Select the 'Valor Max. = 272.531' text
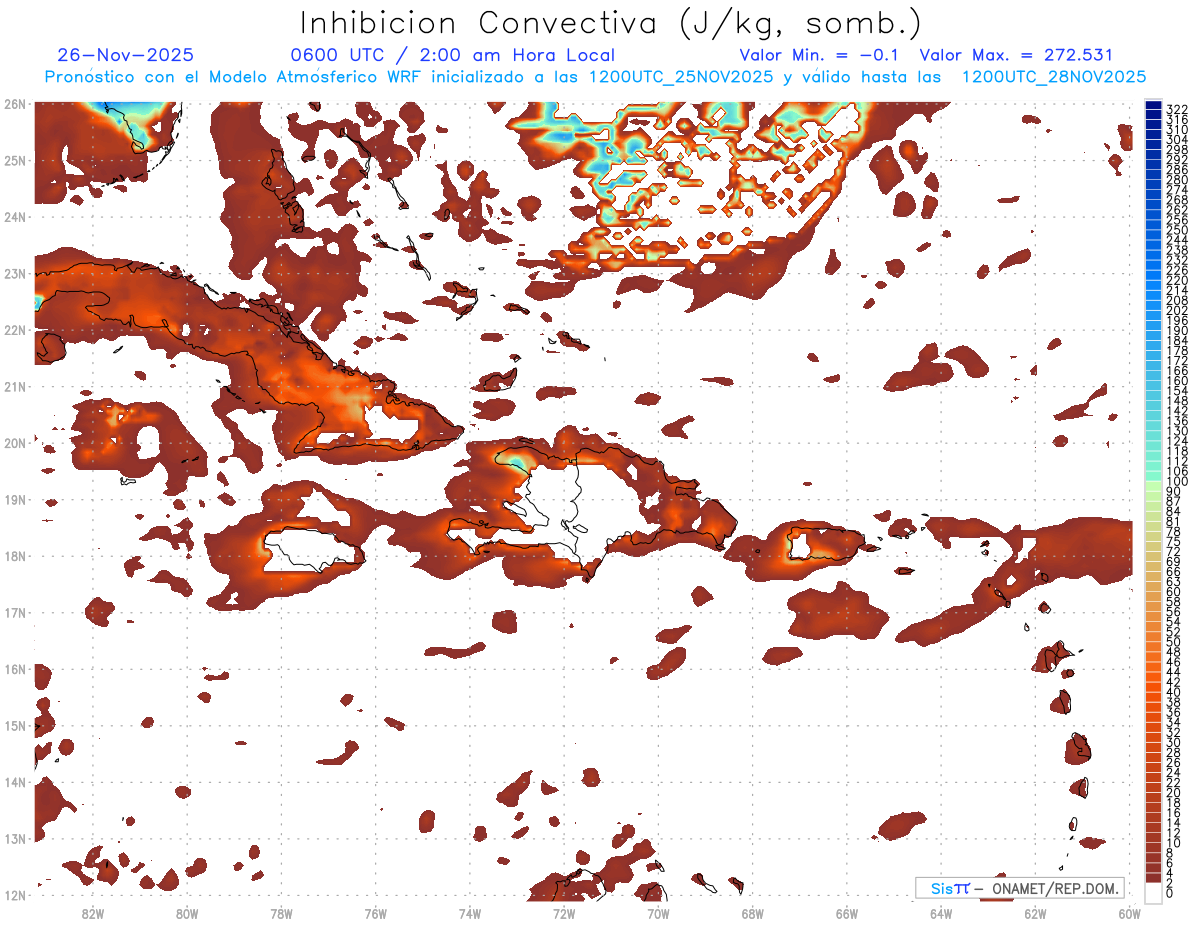This screenshot has width=1200, height=927. pos(1016,55)
